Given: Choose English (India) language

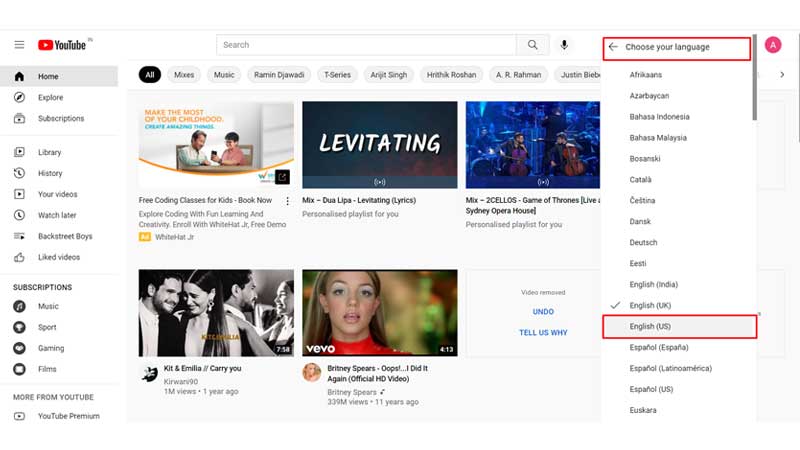Looking at the screenshot, I should pos(679,284).
